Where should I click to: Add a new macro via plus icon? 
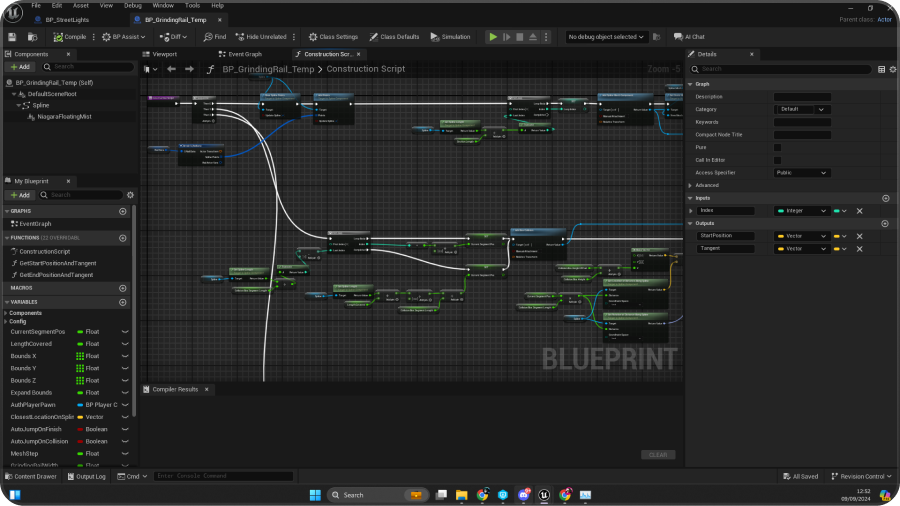[122, 288]
